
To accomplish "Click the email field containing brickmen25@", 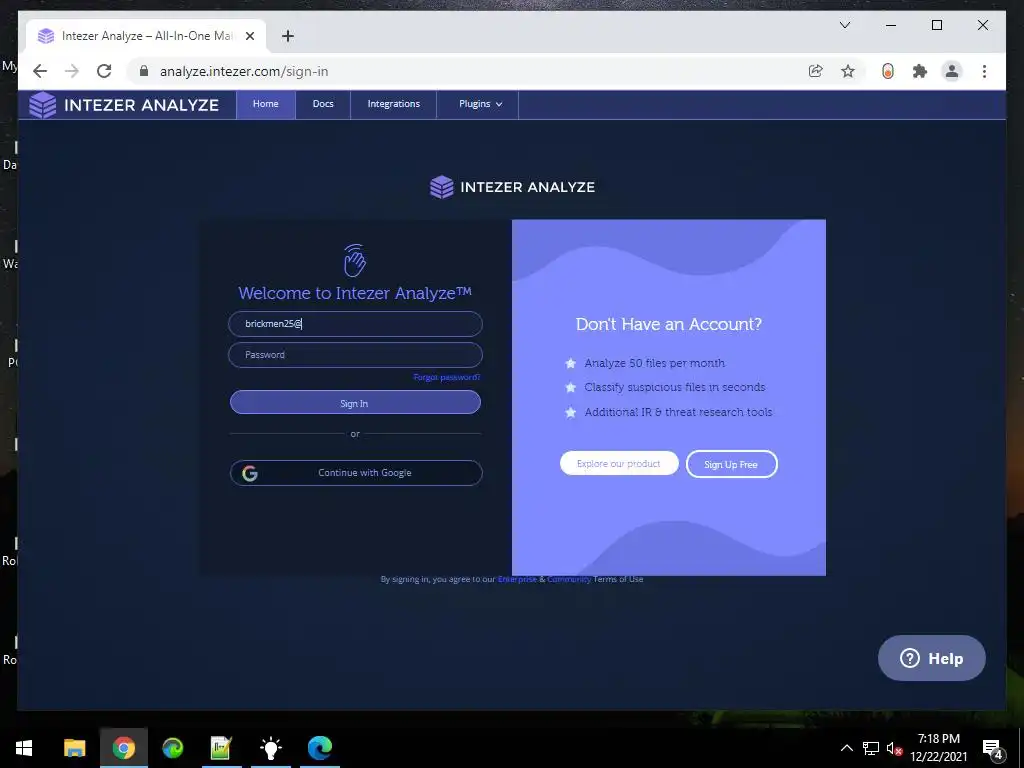I will (355, 324).
